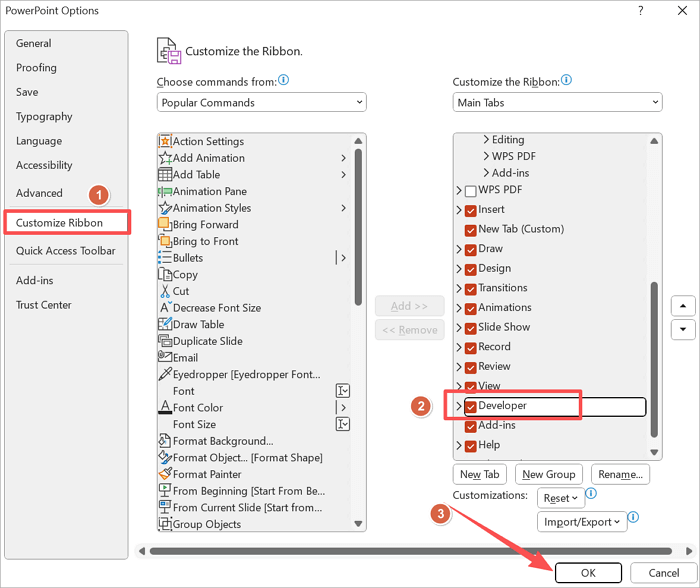Click the Duplicate Slide icon
The height and width of the screenshot is (588, 700).
point(165,341)
